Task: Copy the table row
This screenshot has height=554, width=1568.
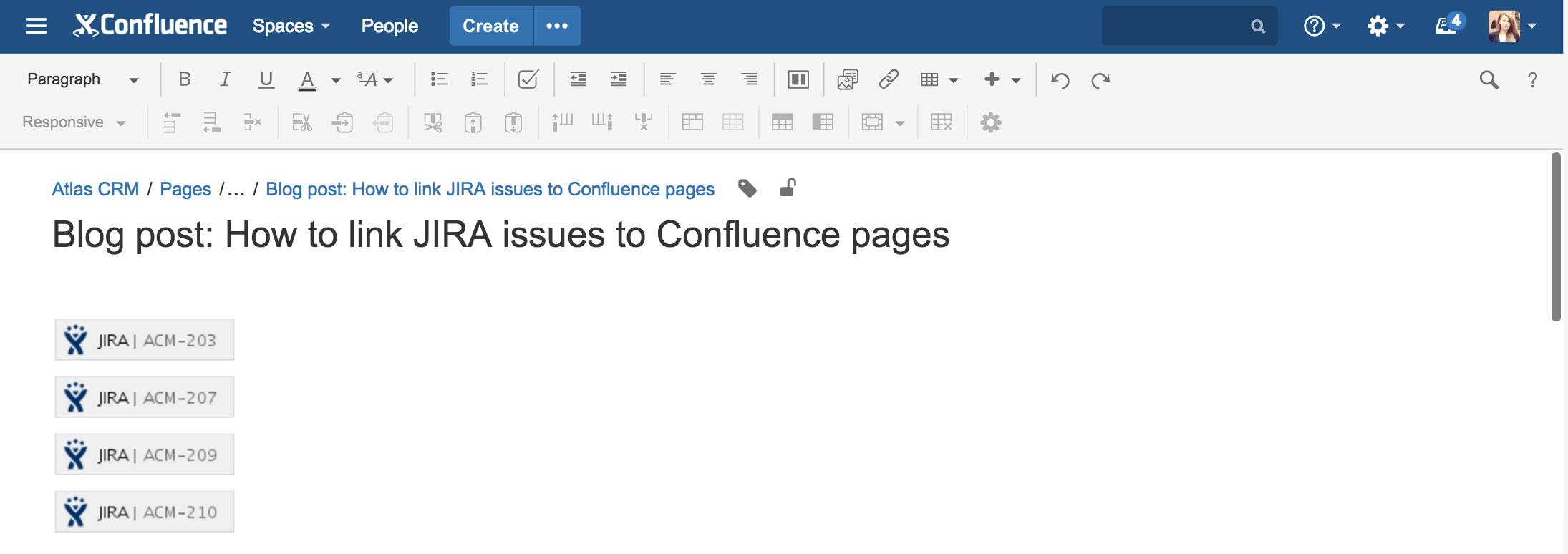Action: (343, 122)
